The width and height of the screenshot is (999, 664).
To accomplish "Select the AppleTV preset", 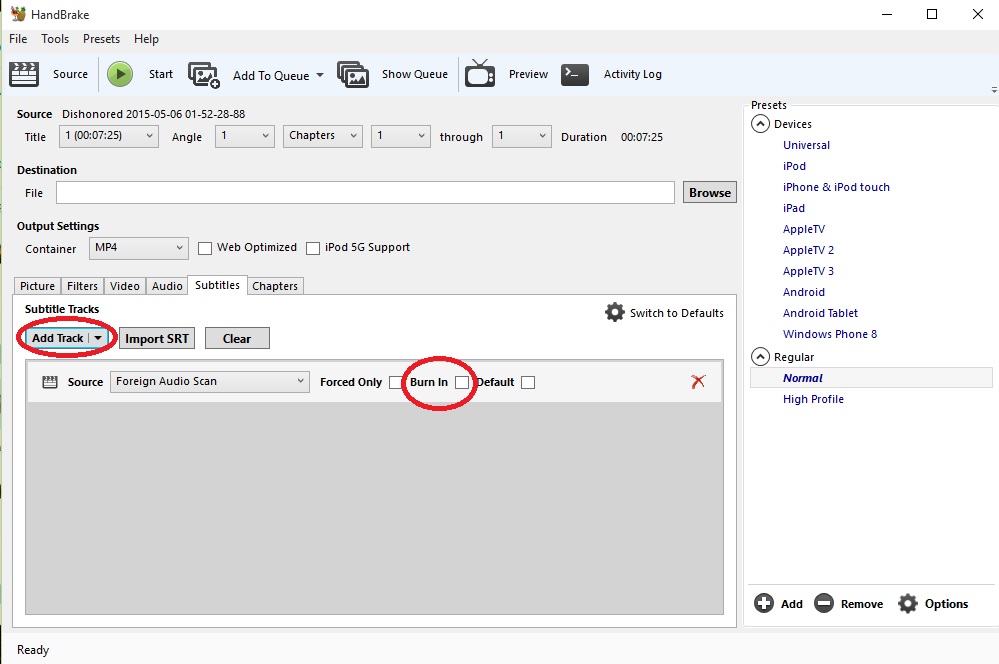I will click(x=803, y=229).
